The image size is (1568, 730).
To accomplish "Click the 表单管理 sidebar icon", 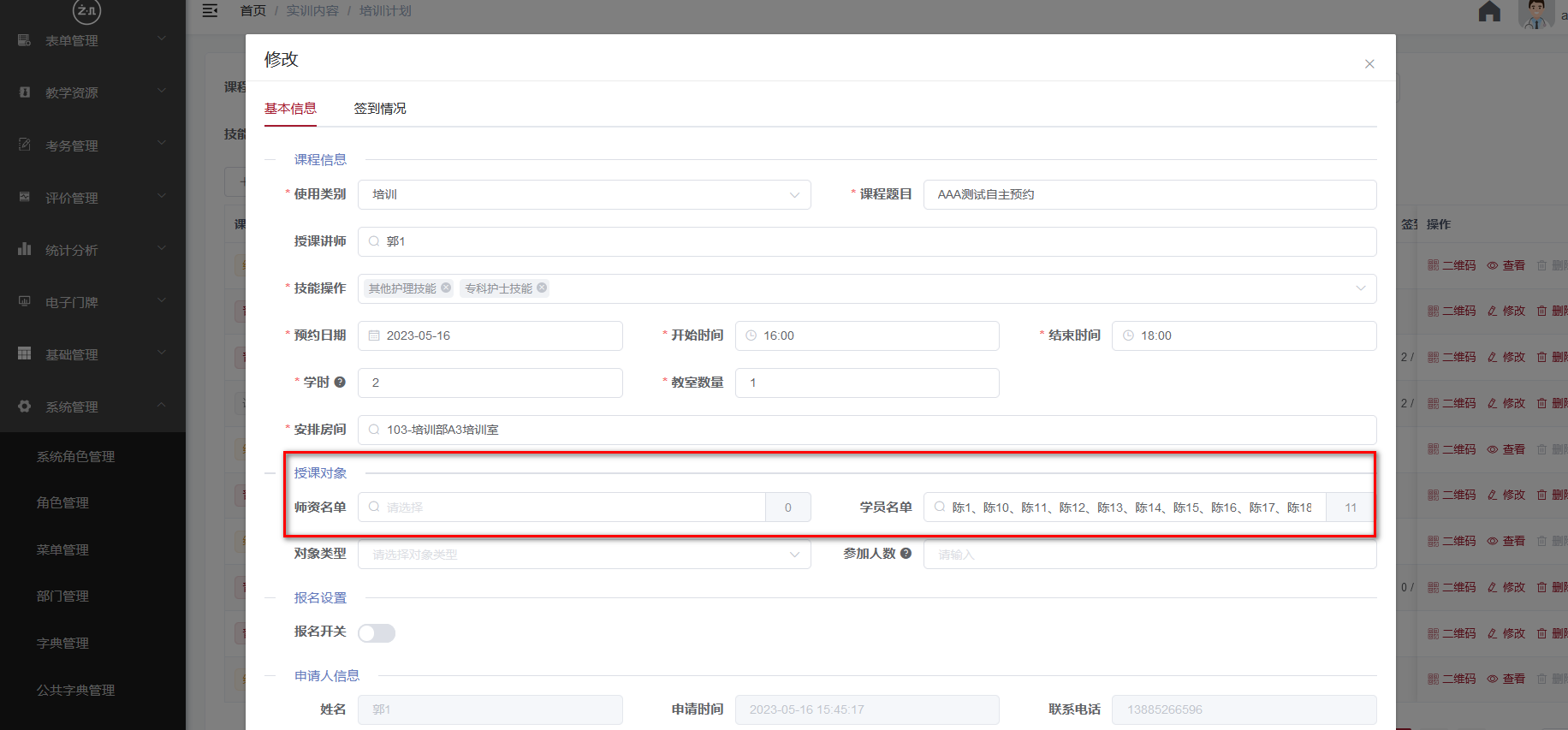I will click(24, 39).
